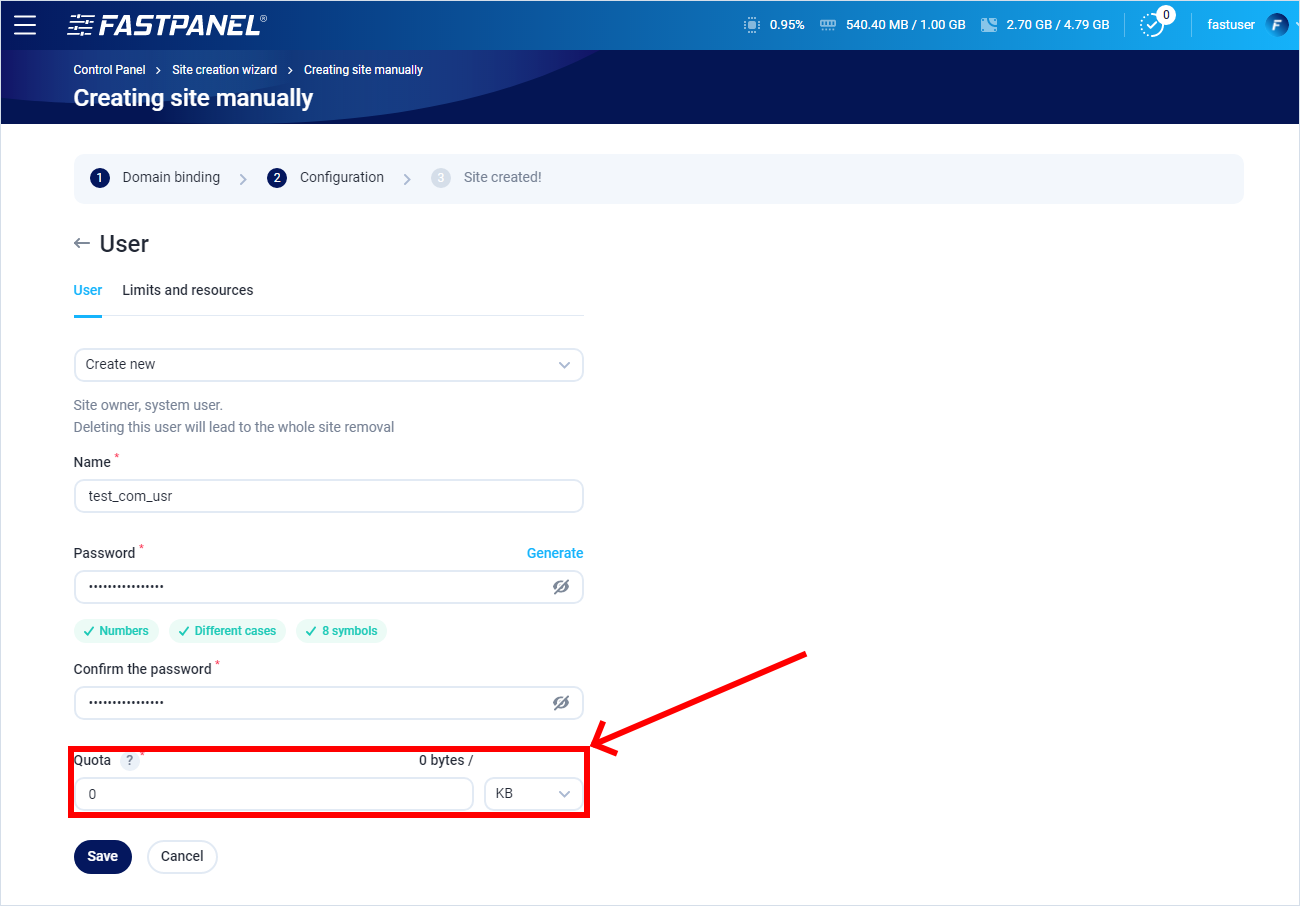
Task: Click the disk usage icon
Action: pyautogui.click(x=989, y=25)
